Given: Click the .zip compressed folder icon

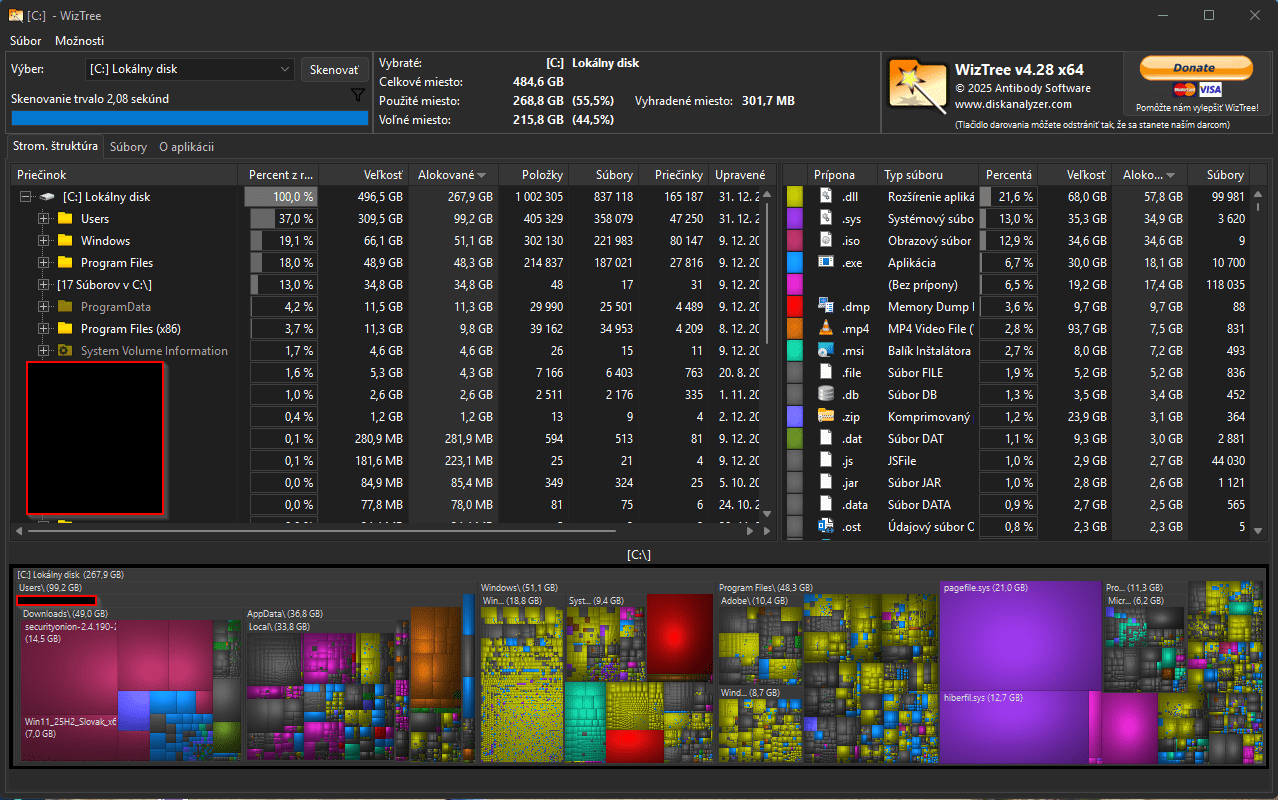Looking at the screenshot, I should click(826, 416).
